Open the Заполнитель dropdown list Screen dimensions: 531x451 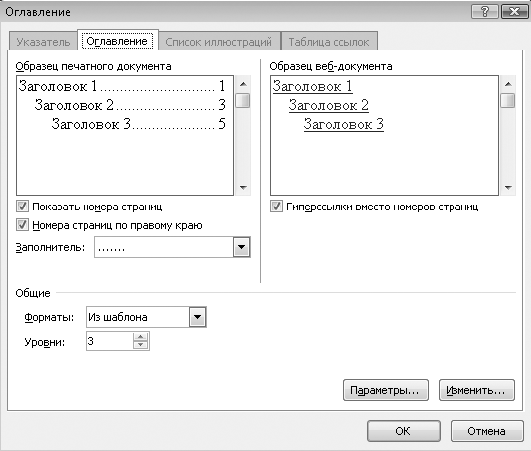click(241, 247)
